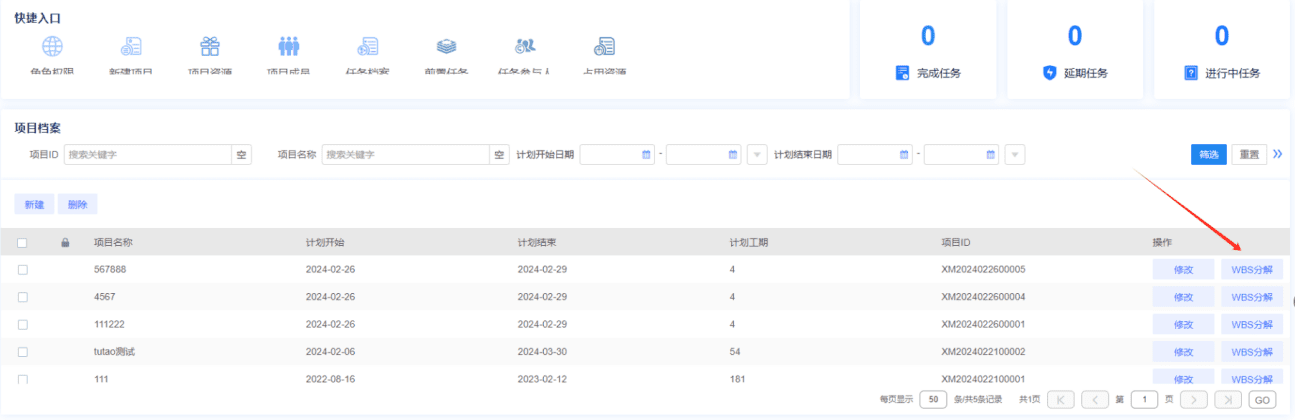1295x420 pixels.
Task: Go to the first page of records
Action: click(1061, 399)
